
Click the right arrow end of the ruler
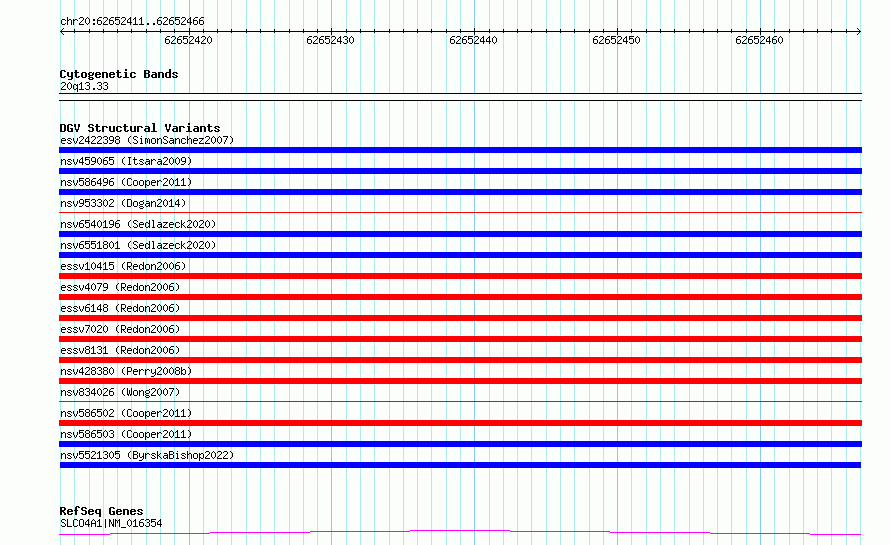[859, 31]
